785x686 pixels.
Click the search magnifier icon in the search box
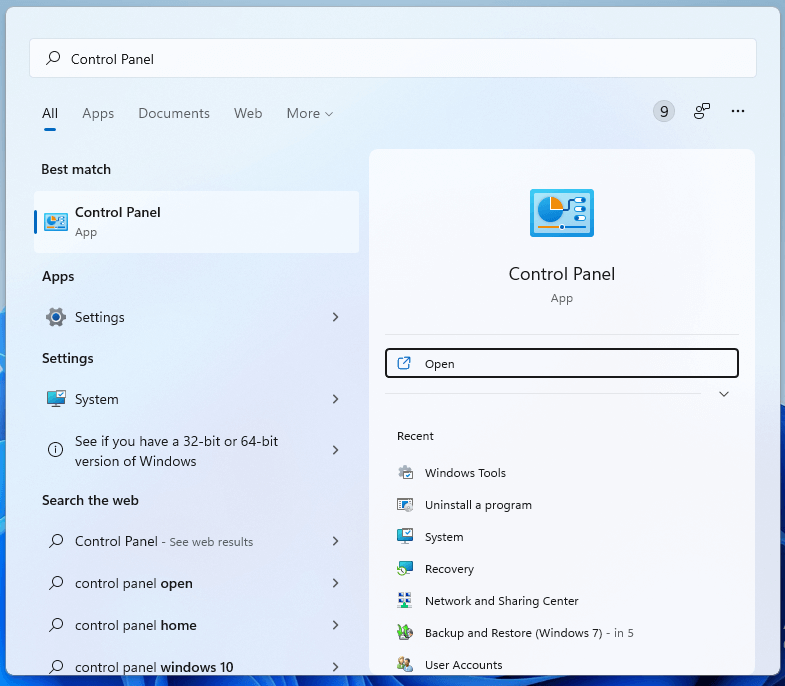pyautogui.click(x=53, y=59)
